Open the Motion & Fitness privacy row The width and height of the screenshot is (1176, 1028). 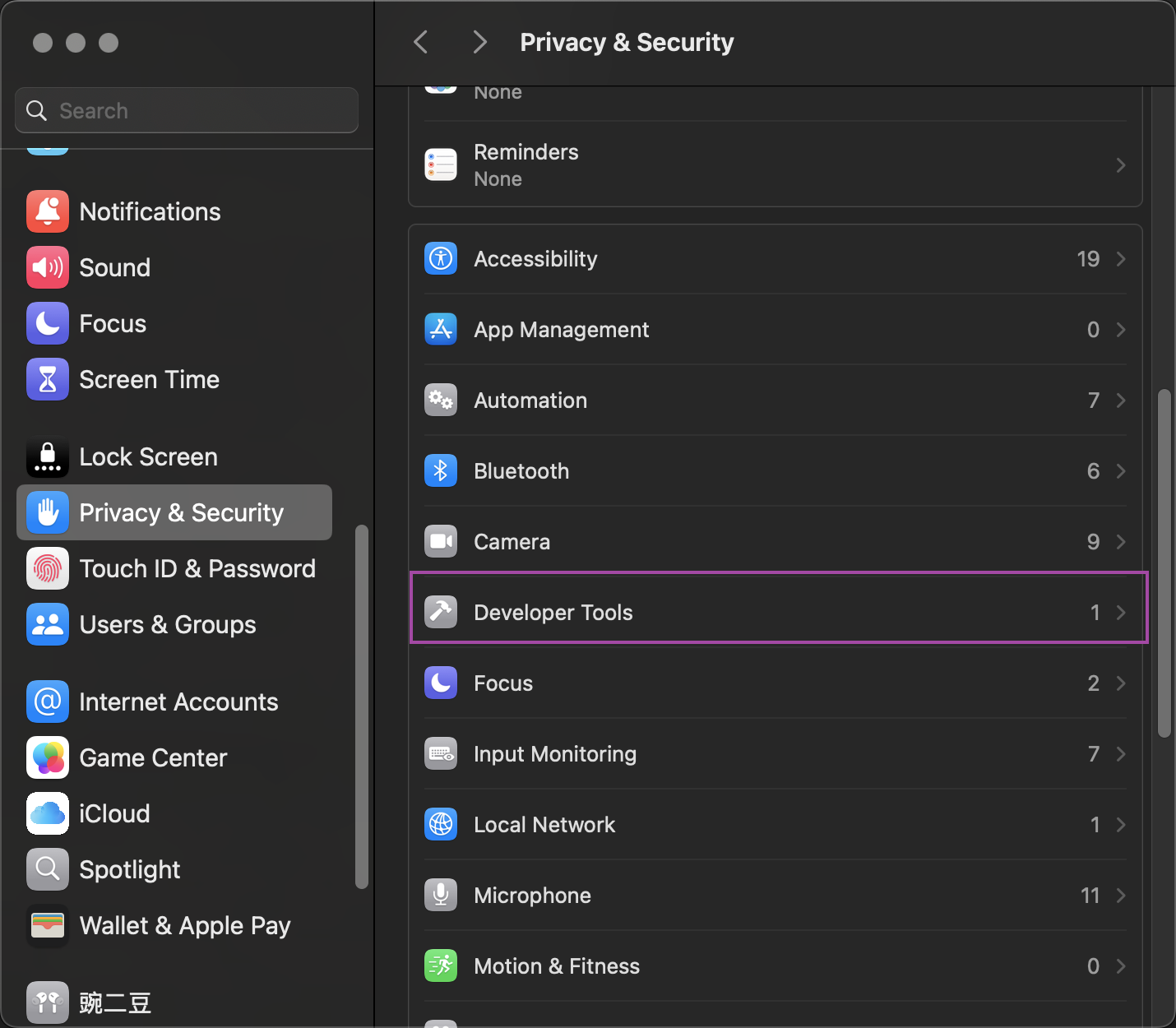(x=776, y=965)
